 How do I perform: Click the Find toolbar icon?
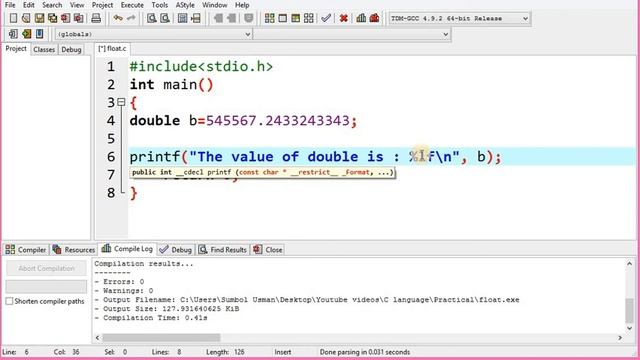(151, 18)
